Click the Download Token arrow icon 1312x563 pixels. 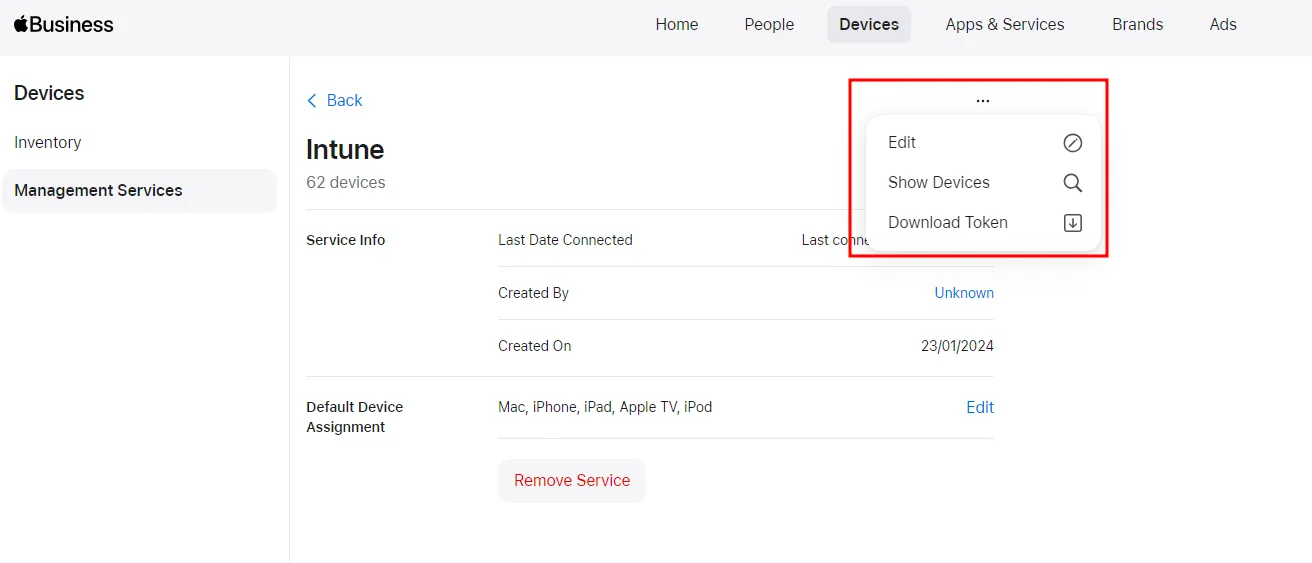click(x=1072, y=223)
